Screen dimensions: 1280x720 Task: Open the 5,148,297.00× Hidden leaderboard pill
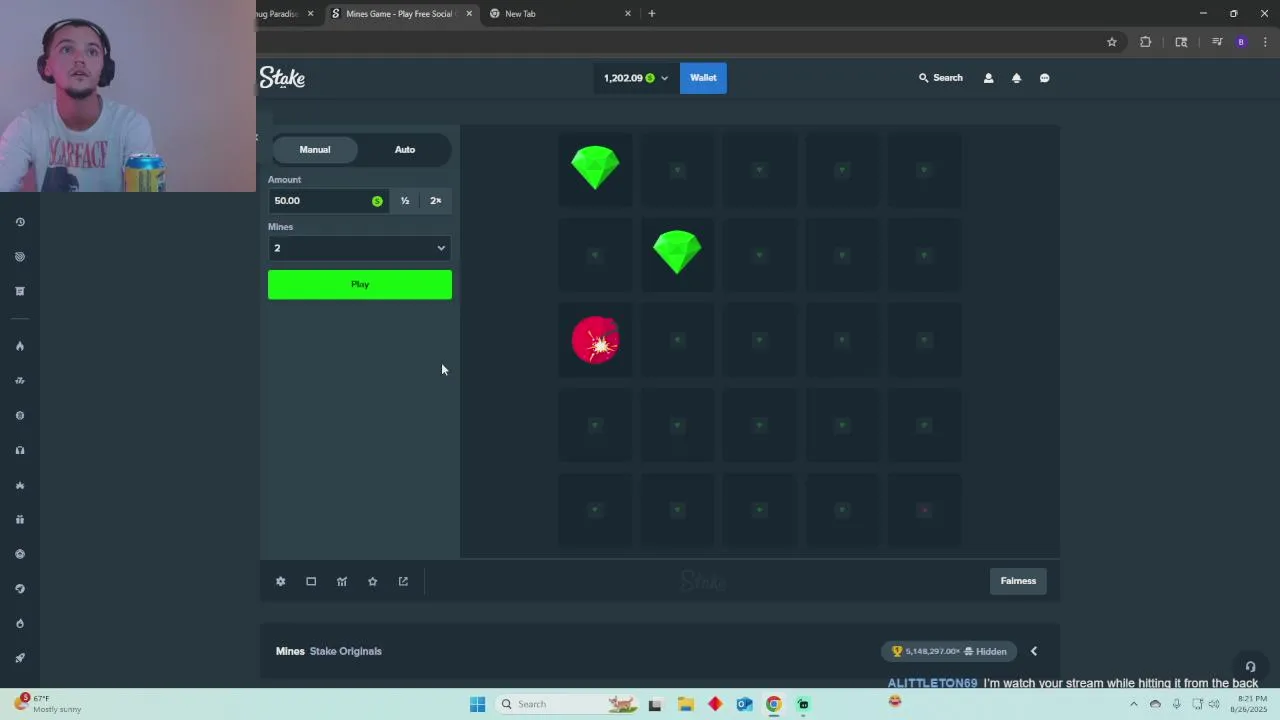949,651
